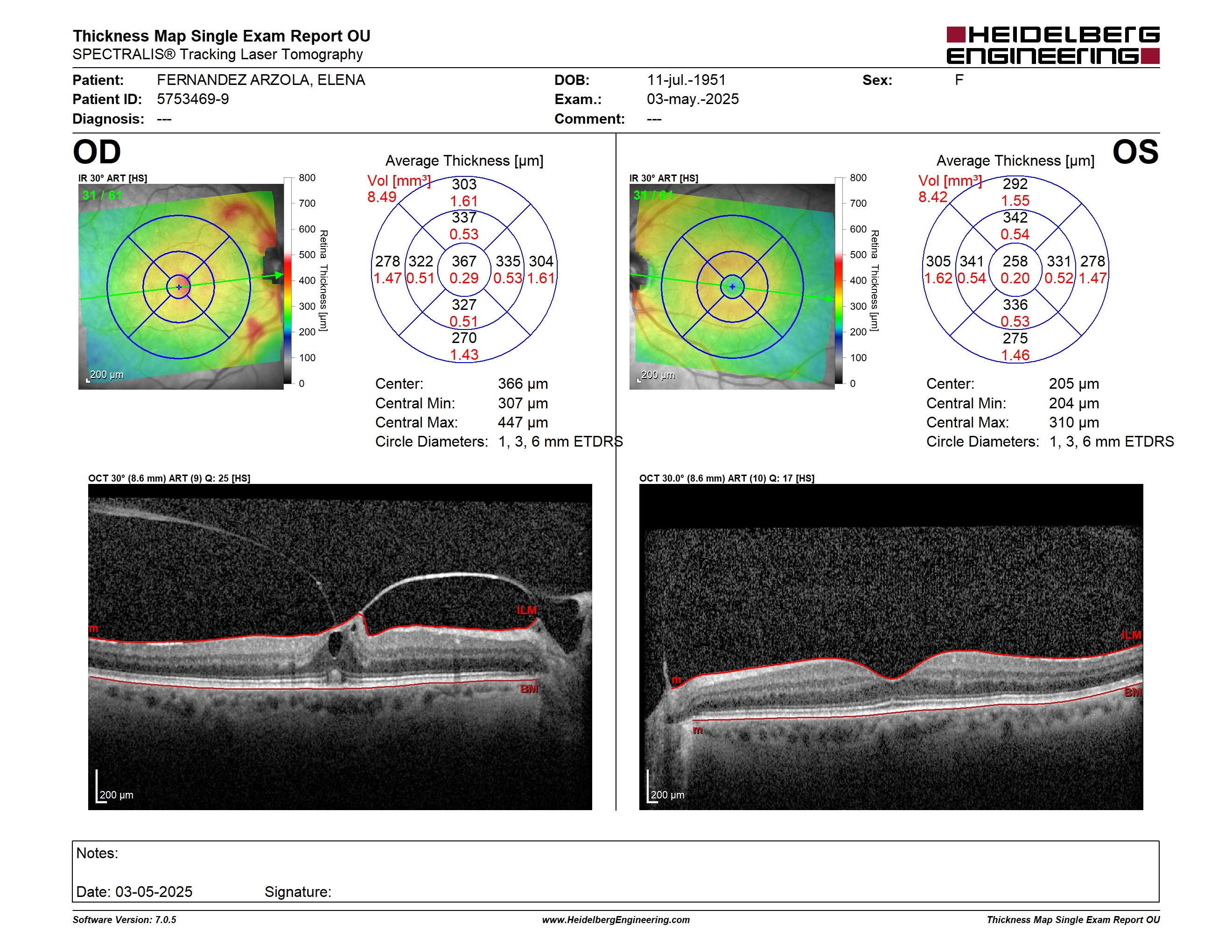Click the OD central volume value 0.29
Viewport: 1232px width, 952px height.
pos(464,278)
